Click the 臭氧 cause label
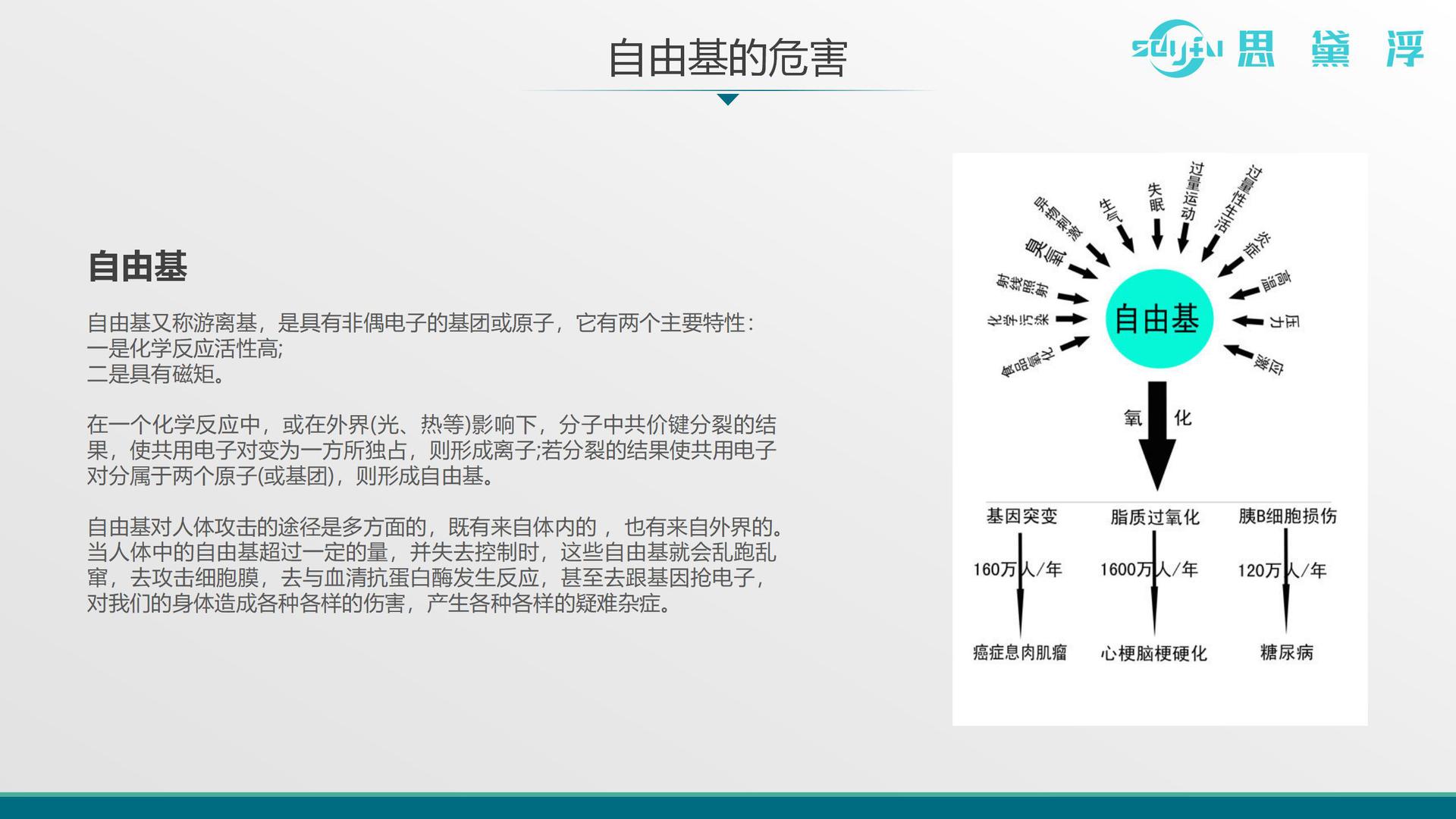The image size is (1456, 819). [1044, 252]
